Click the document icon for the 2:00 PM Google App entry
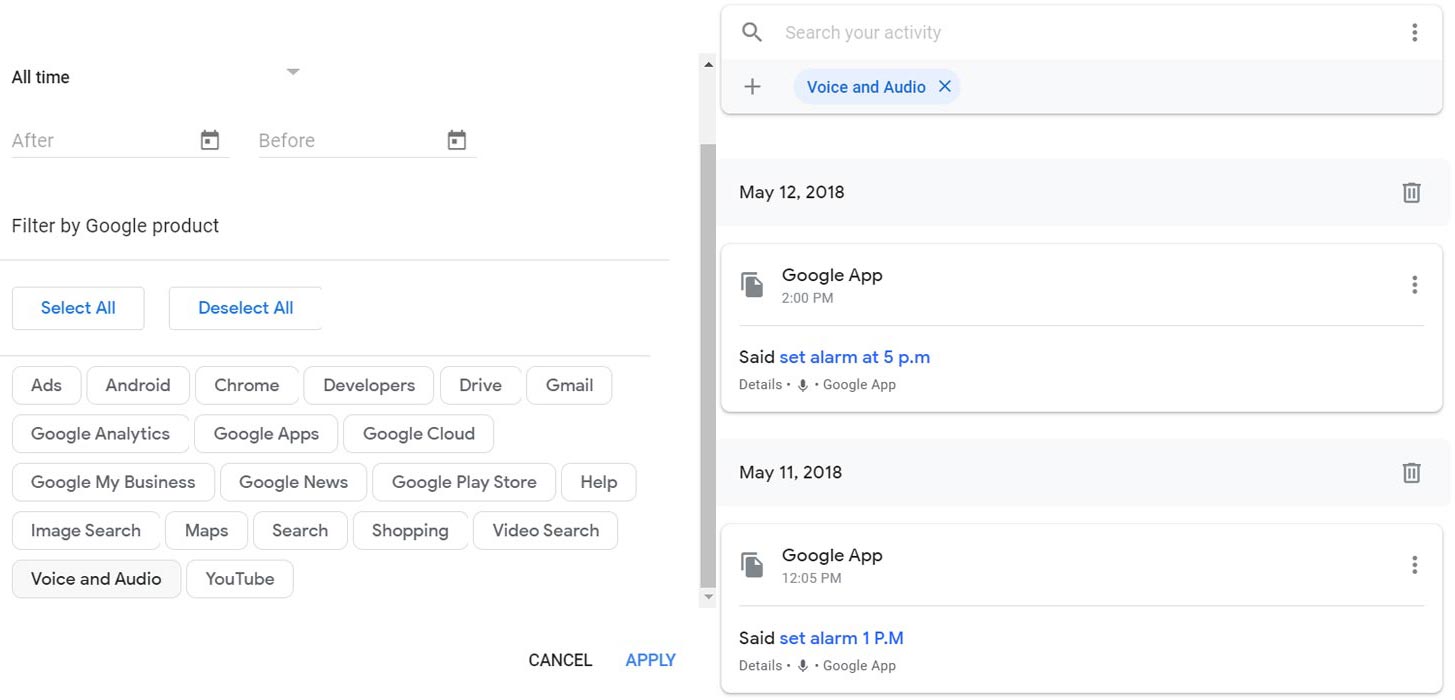This screenshot has height=700, width=1455. coord(752,285)
